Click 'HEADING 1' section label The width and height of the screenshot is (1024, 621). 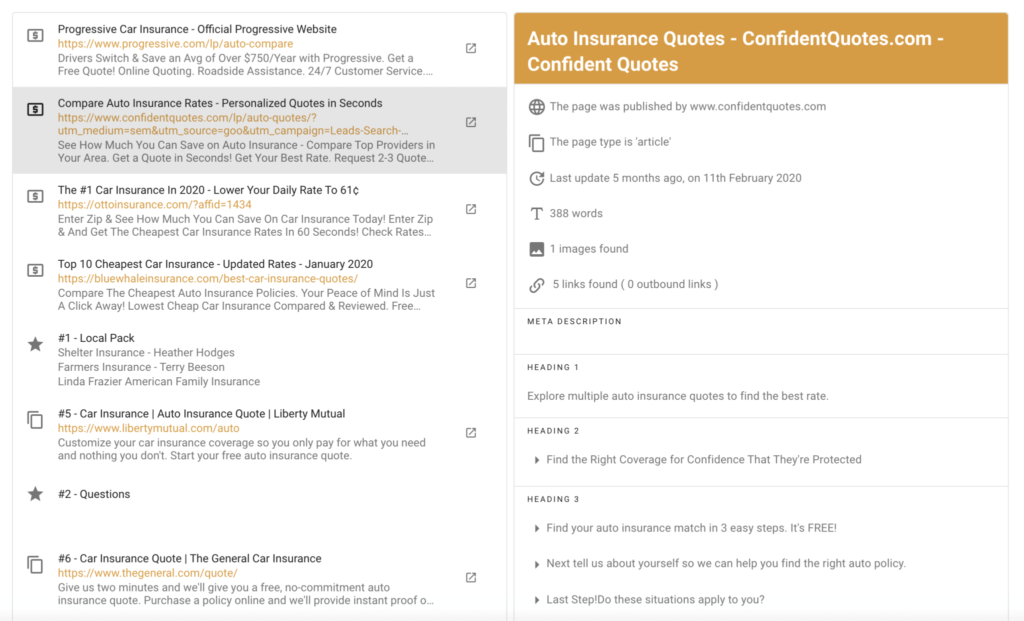(x=553, y=367)
